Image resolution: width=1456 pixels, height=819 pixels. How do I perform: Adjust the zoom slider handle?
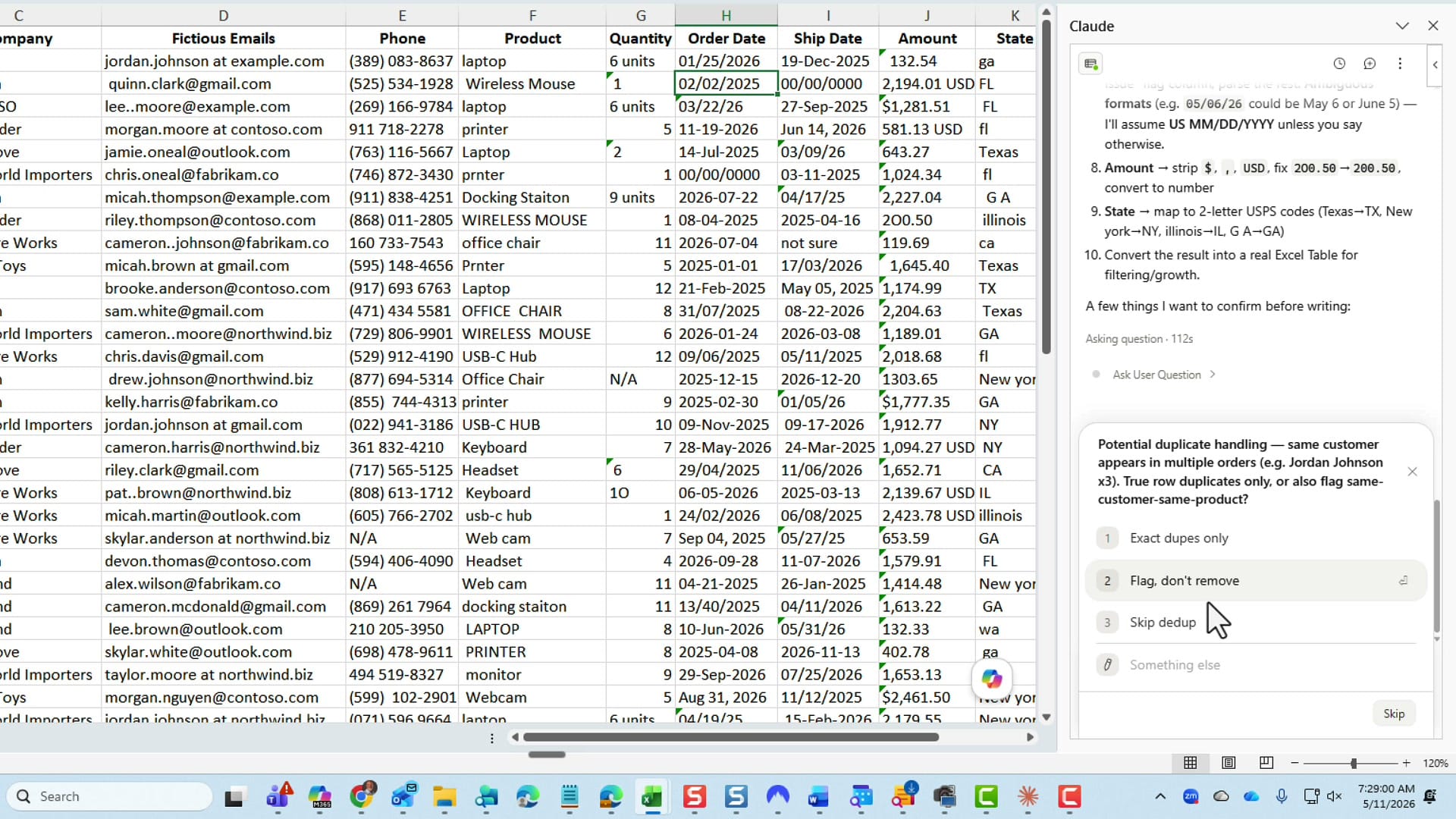1354,763
